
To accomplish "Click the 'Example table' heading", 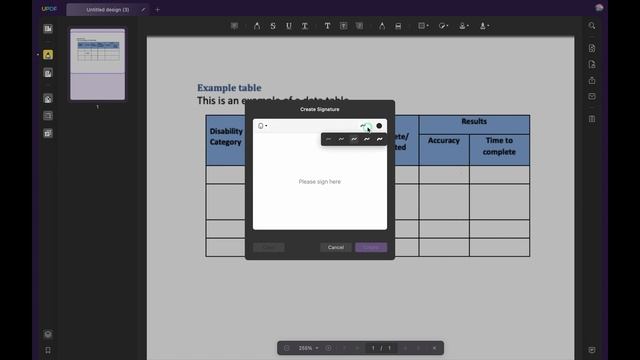I will 229,88.
